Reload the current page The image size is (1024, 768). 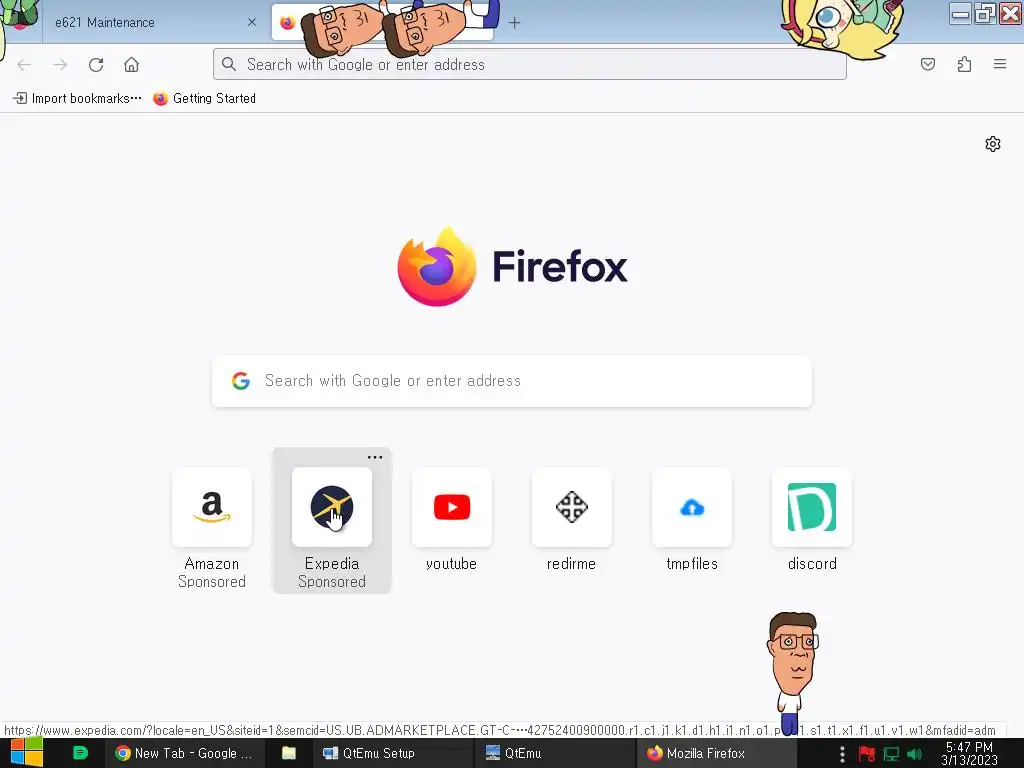(x=96, y=65)
